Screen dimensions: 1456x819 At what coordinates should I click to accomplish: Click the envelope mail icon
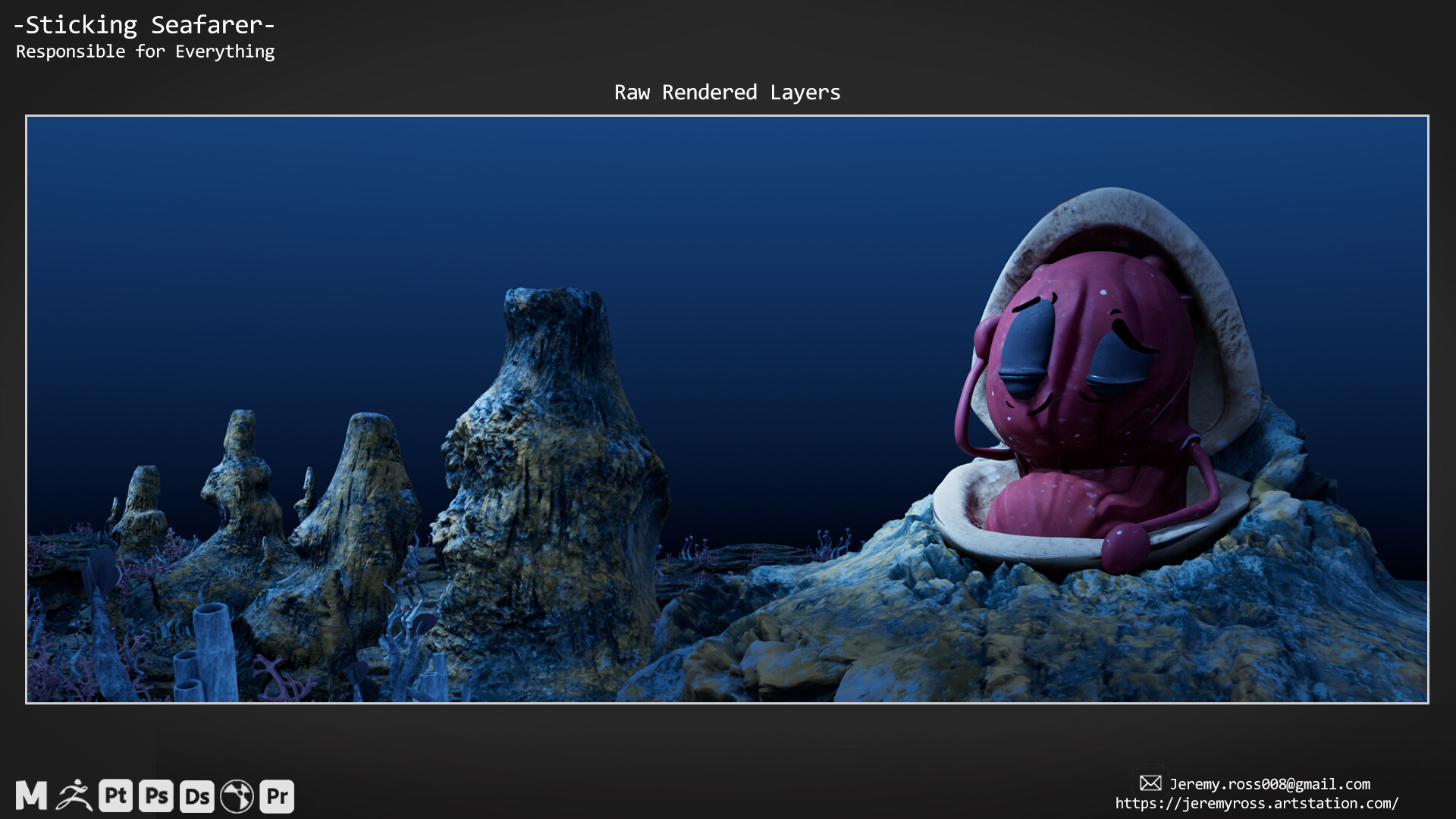[1150, 783]
